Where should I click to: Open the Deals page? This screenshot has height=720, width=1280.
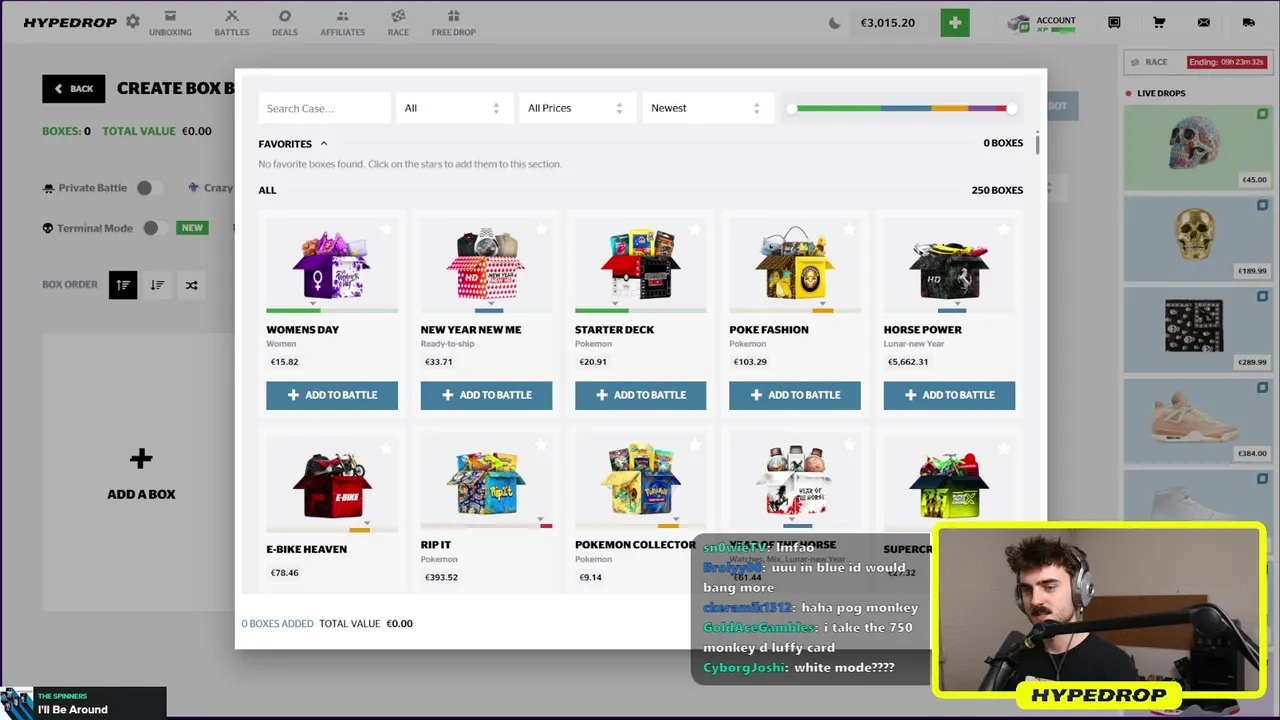tap(285, 22)
